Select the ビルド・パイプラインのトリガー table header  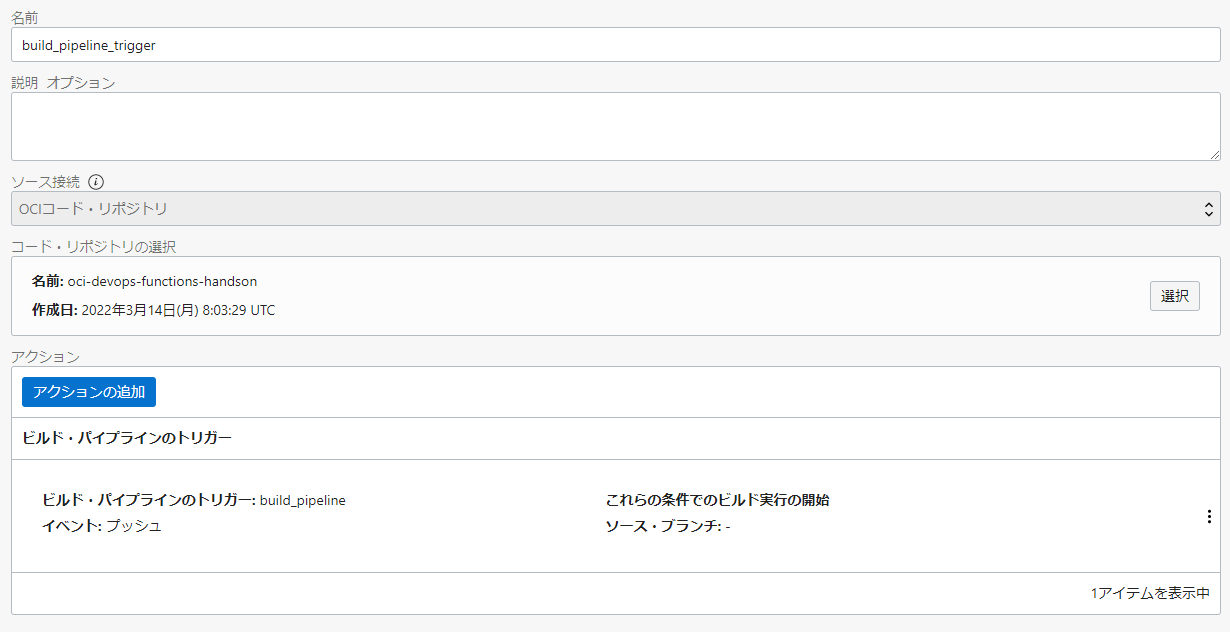(127, 438)
